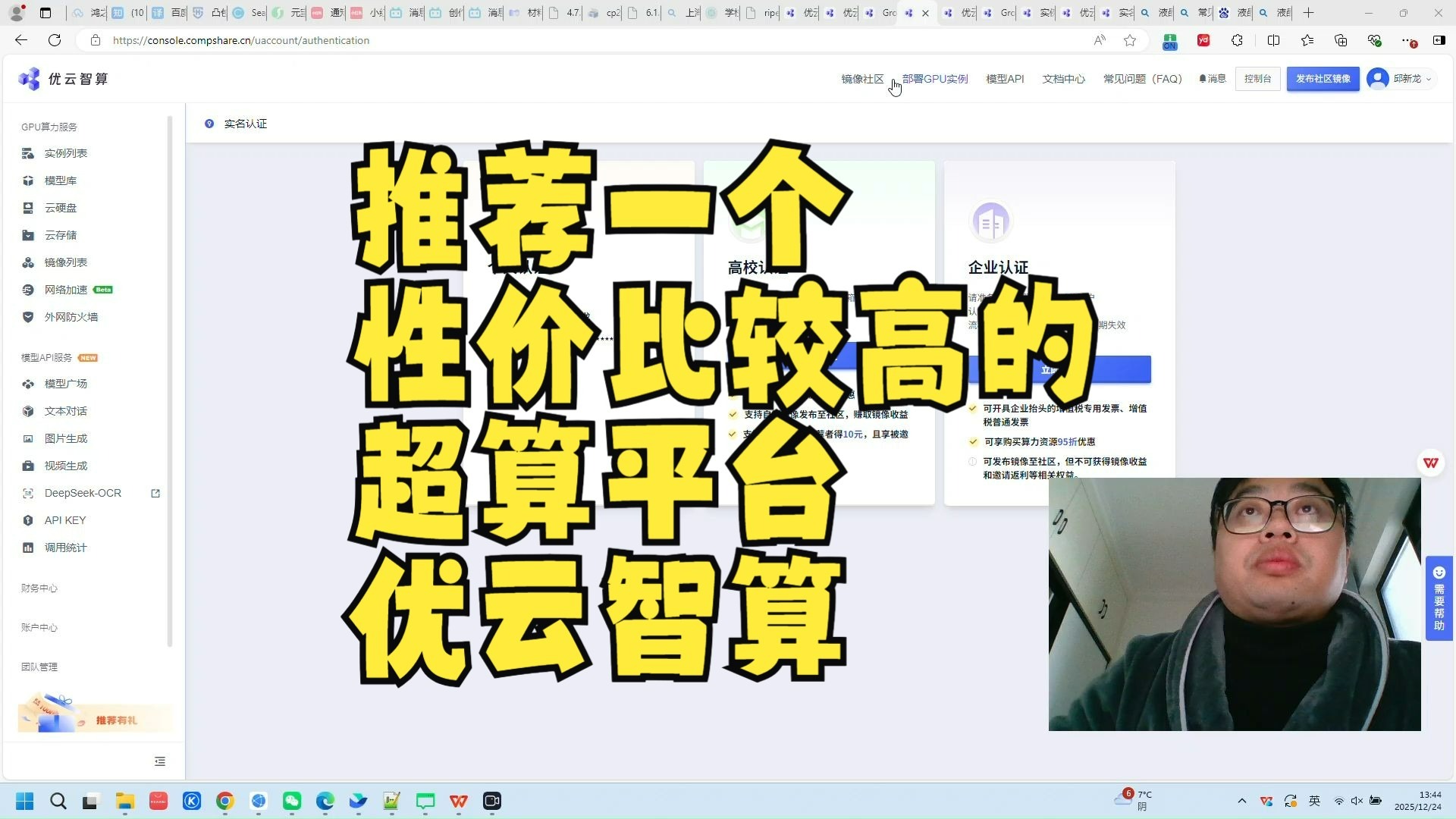Open 实例列表 in the sidebar
Image resolution: width=1456 pixels, height=819 pixels.
coord(65,153)
